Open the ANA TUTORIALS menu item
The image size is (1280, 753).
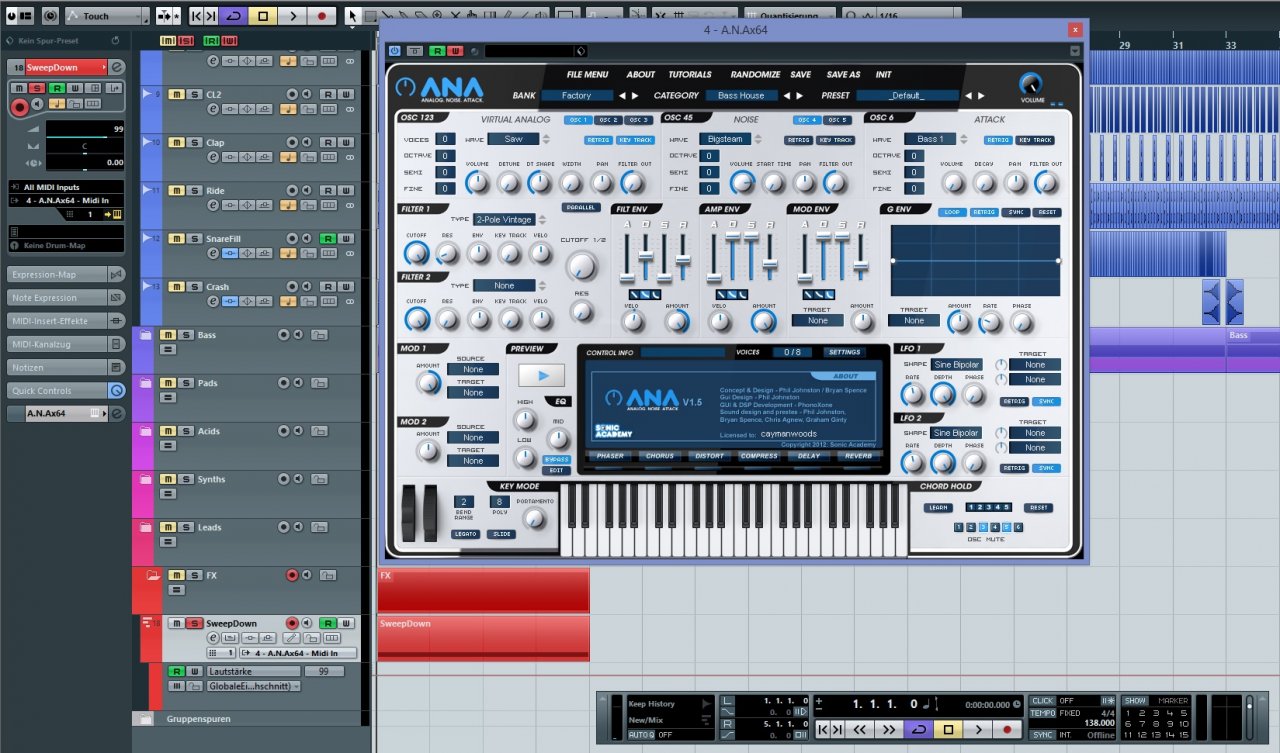690,75
